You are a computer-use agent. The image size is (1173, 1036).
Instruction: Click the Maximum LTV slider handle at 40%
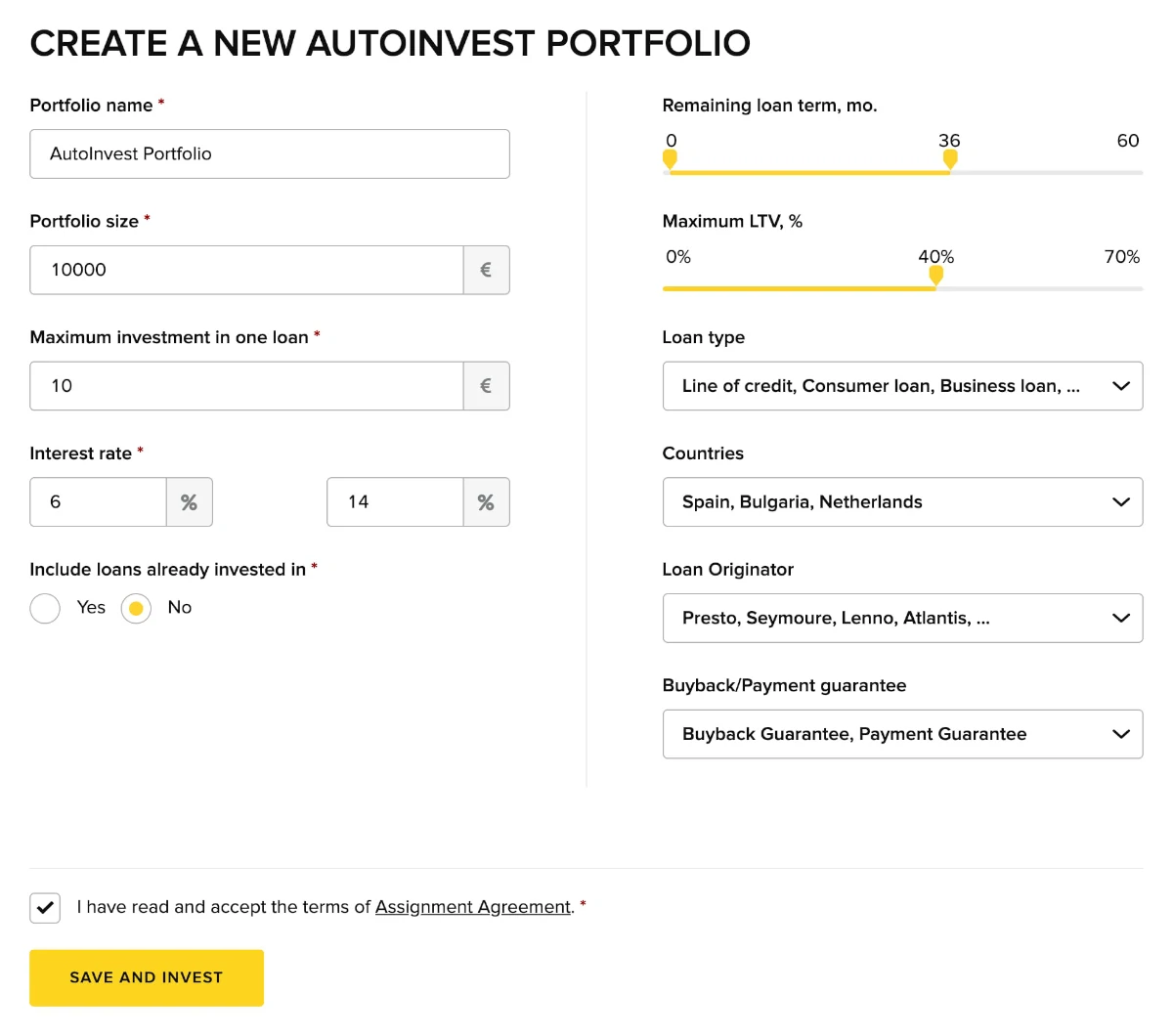click(x=935, y=276)
